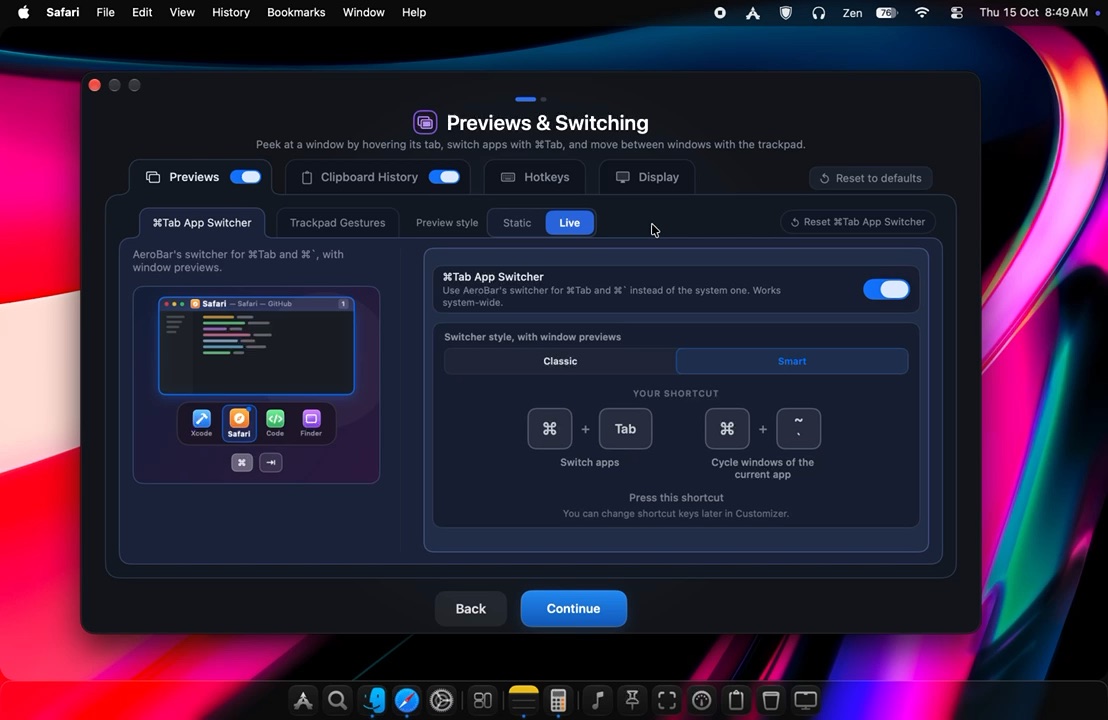The image size is (1108, 720).
Task: Click the ⌘ keycap below the switcher preview
Action: click(x=242, y=462)
